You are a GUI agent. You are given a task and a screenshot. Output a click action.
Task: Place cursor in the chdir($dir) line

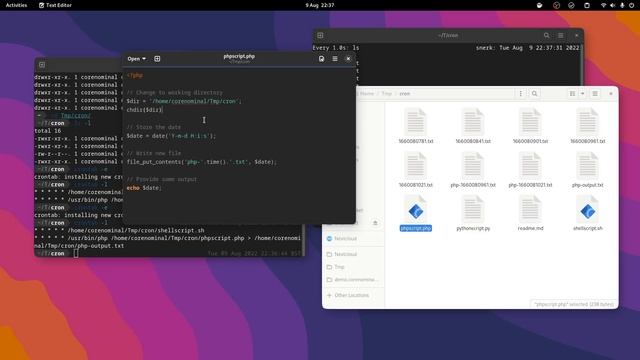[144, 110]
